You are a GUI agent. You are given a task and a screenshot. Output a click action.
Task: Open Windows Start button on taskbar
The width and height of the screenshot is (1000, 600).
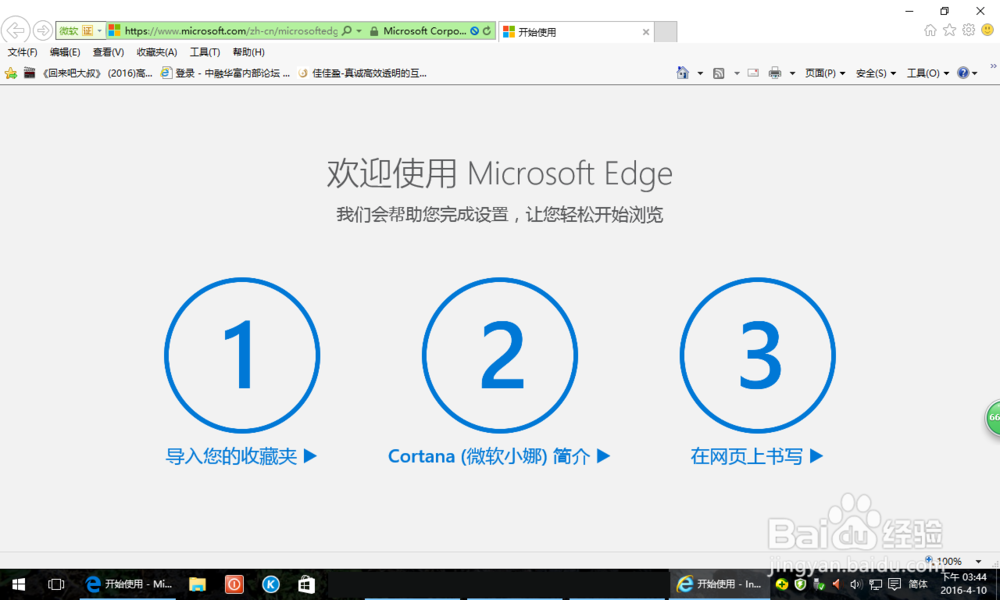pos(18,584)
